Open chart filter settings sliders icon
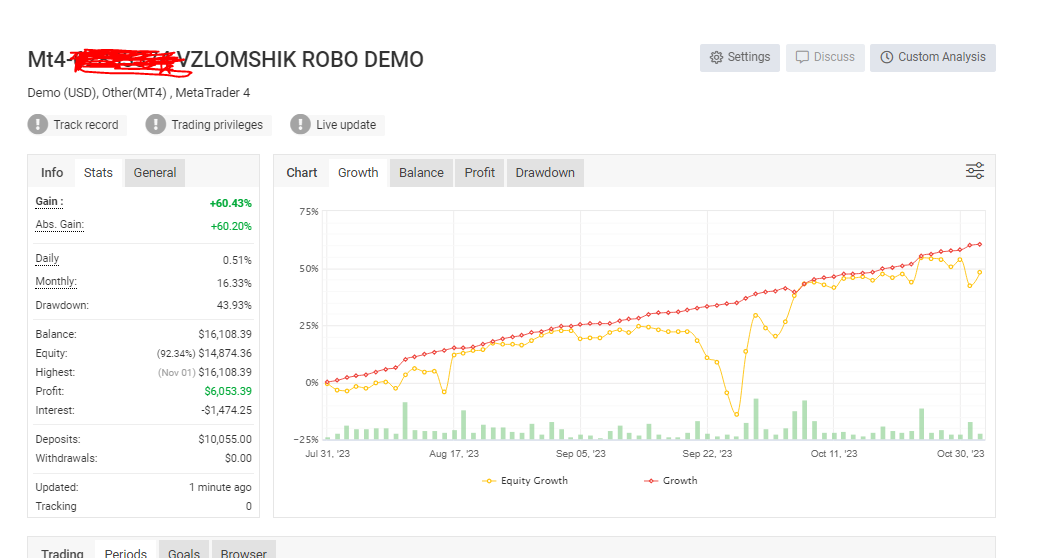Screen dimensions: 1062x558 click(x=975, y=171)
